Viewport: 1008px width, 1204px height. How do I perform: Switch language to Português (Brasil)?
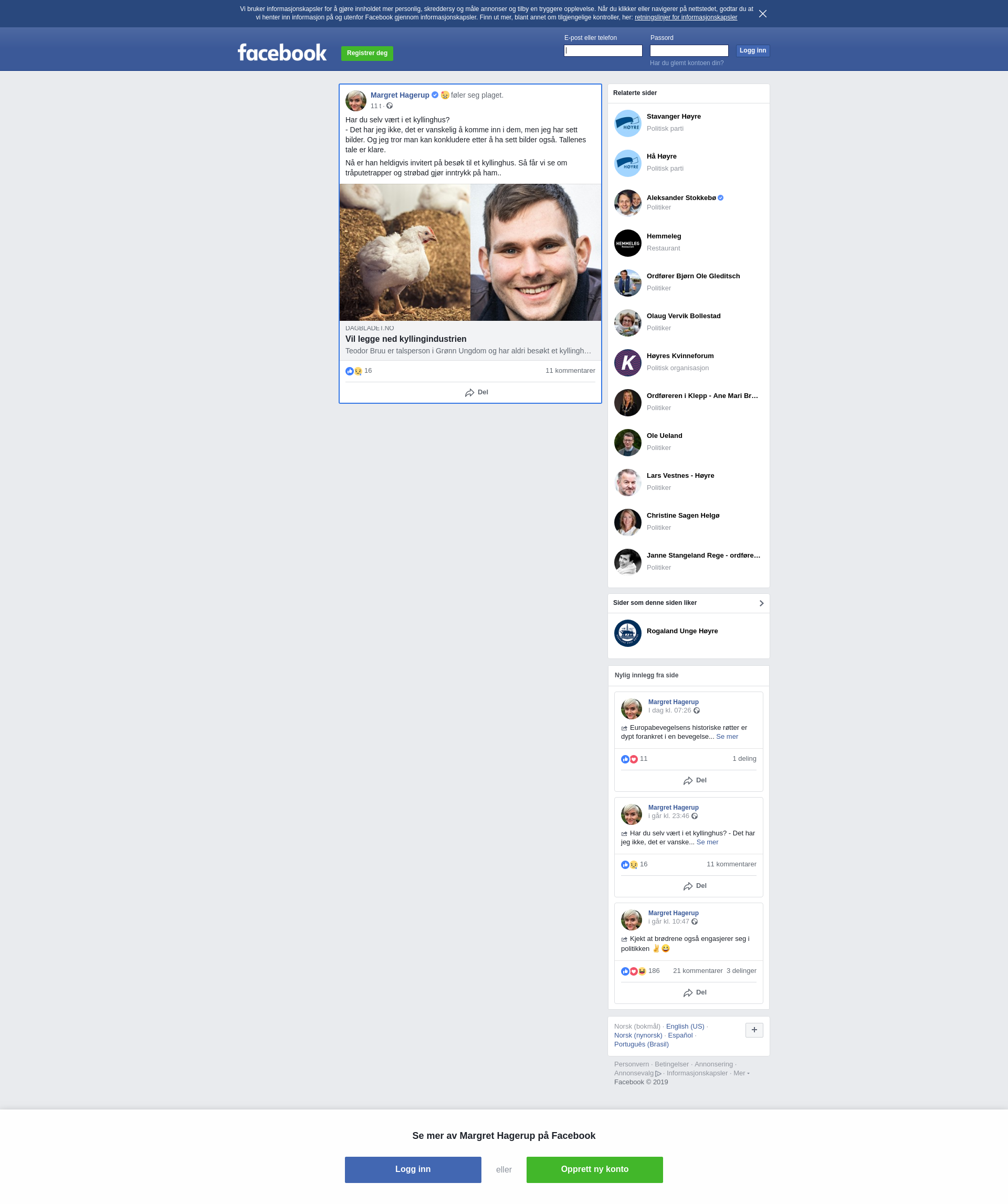click(x=641, y=1044)
